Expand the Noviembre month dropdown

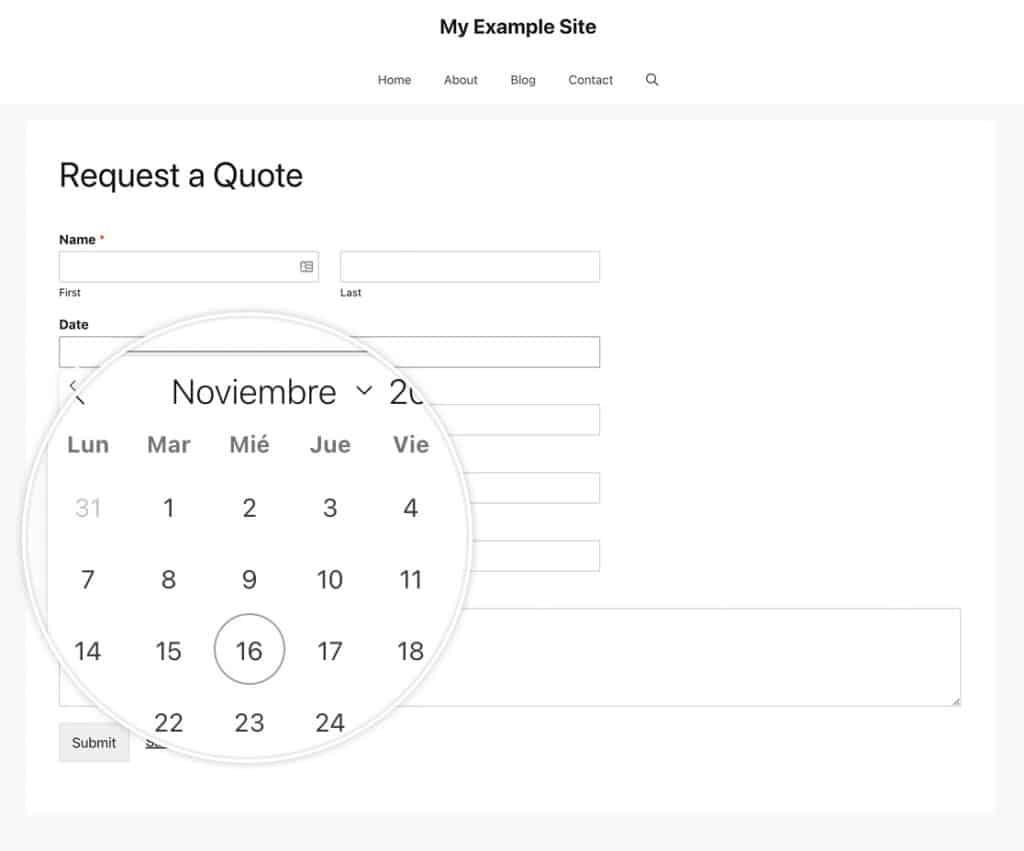click(364, 391)
